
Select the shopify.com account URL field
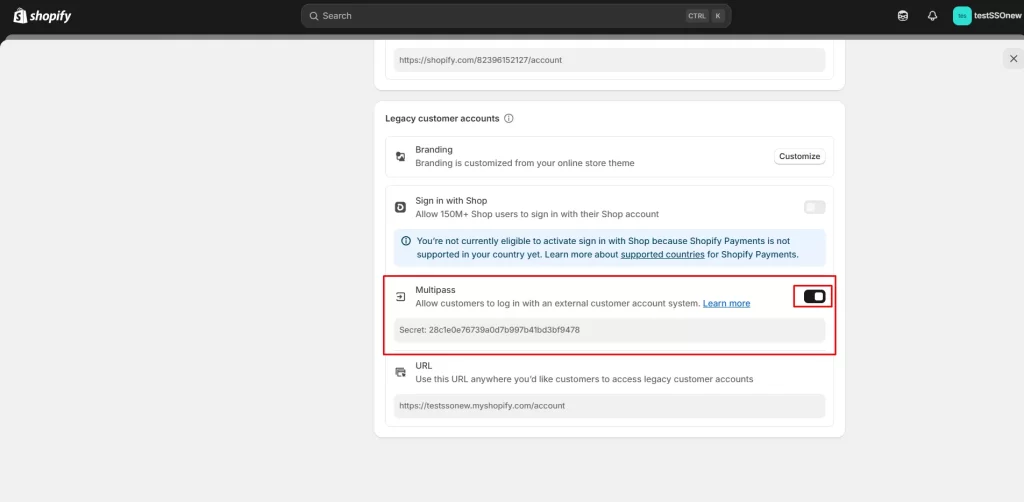(x=609, y=59)
